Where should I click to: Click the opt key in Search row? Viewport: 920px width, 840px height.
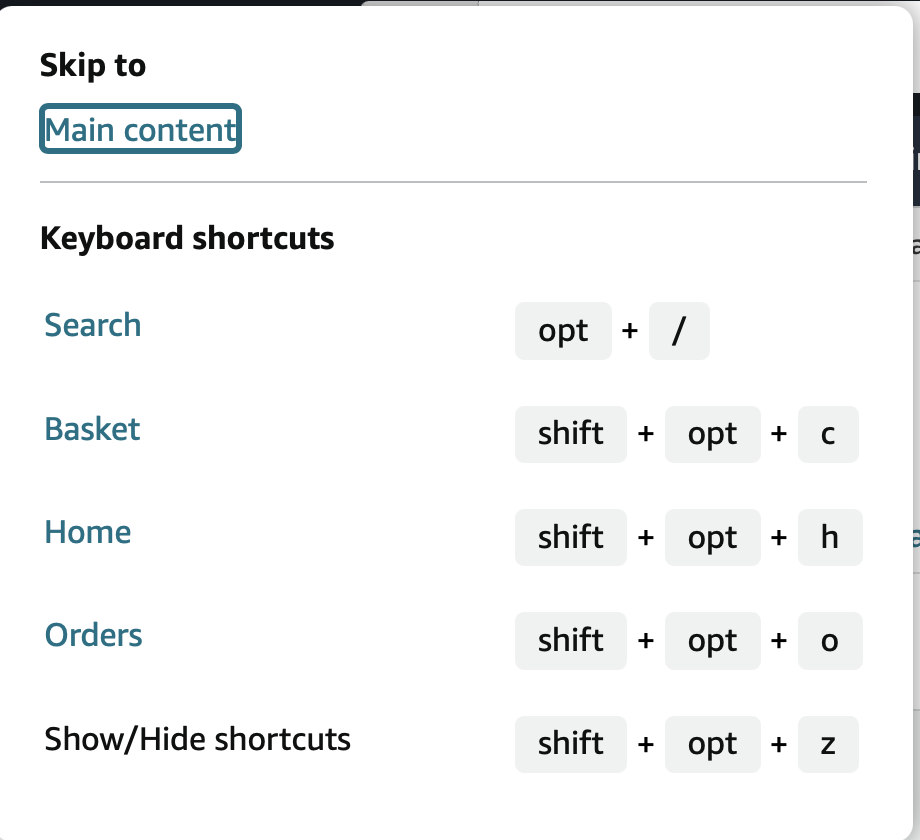point(563,331)
